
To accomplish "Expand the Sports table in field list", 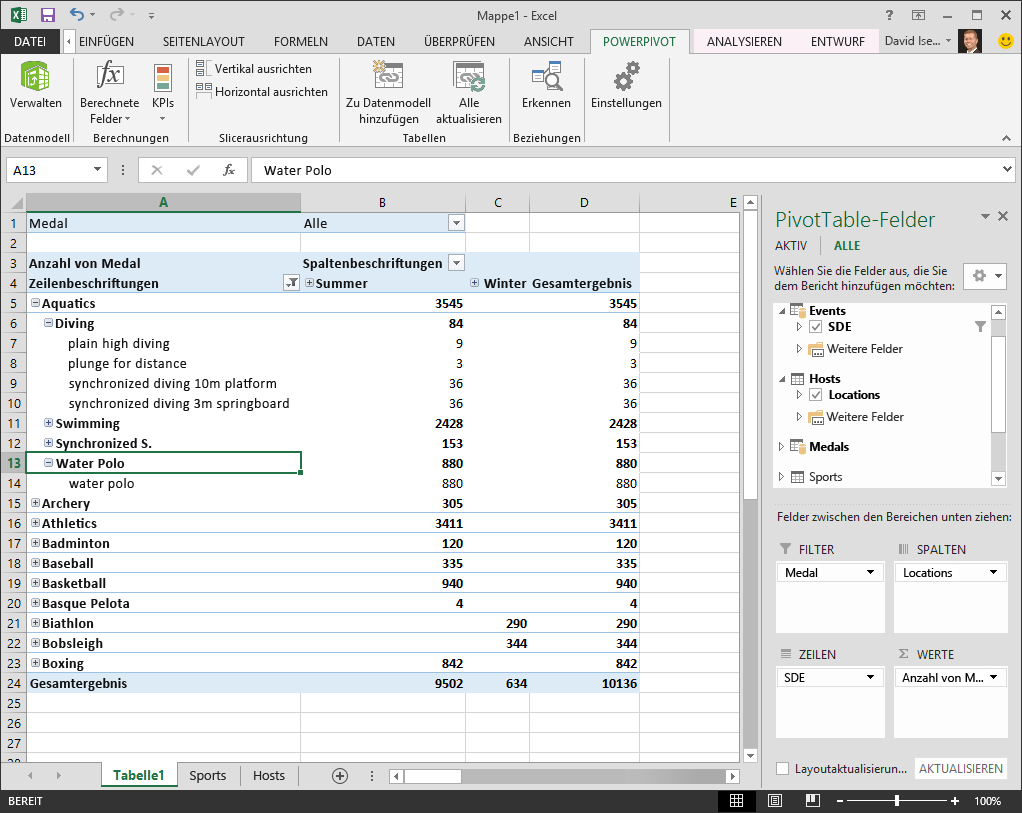I will click(779, 477).
